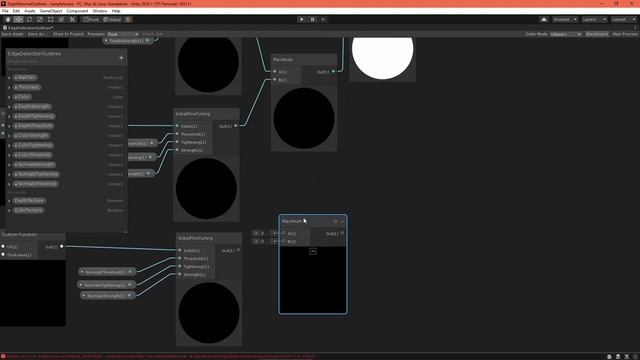Image resolution: width=640 pixels, height=360 pixels.
Task: Open the GameObject menu
Action: click(x=51, y=11)
